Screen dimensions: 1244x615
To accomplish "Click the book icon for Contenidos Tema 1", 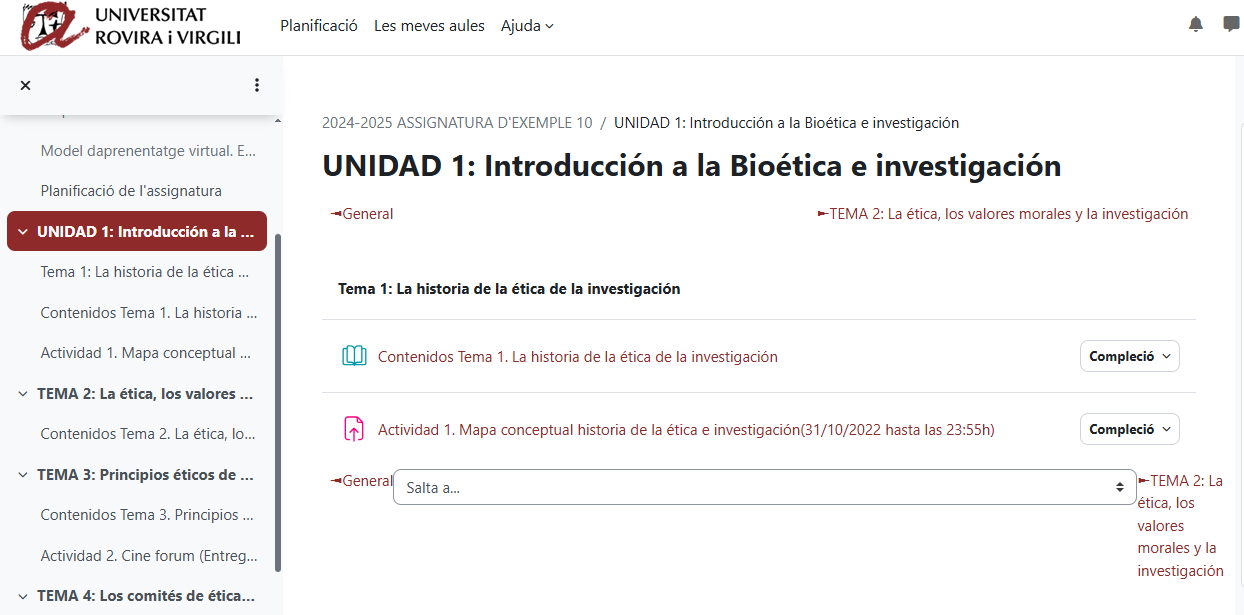I will (x=354, y=356).
